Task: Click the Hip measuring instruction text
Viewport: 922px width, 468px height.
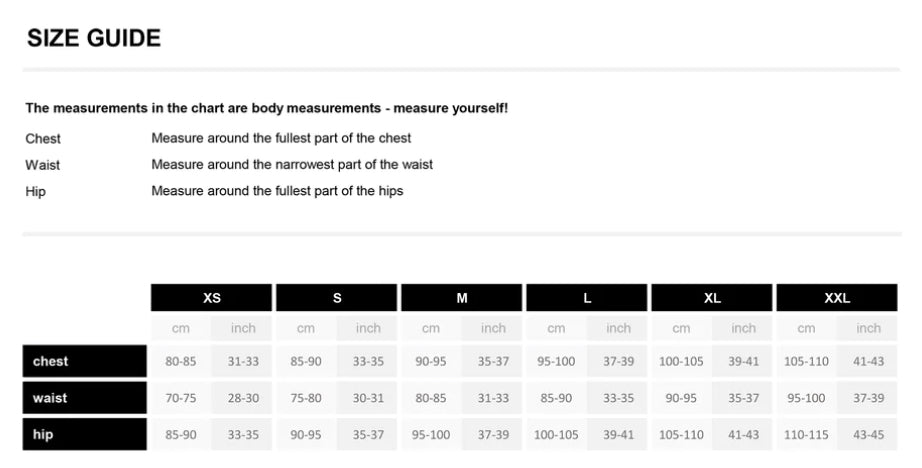Action: [x=277, y=190]
